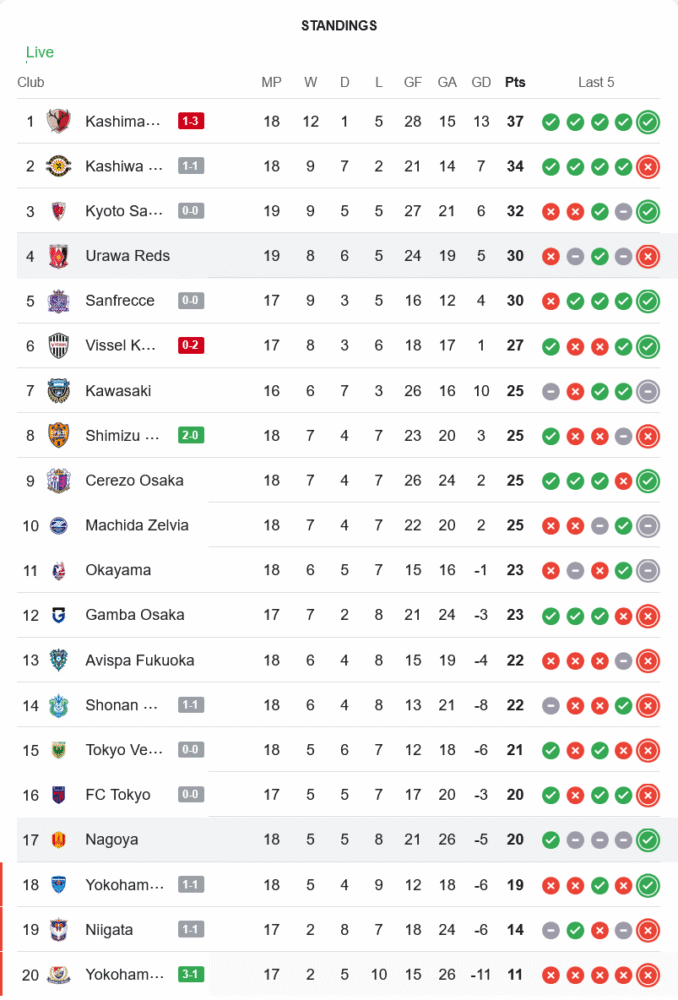Image resolution: width=678 pixels, height=1000 pixels.
Task: Click Kawasaki's latest draw result icon
Action: coord(648,391)
